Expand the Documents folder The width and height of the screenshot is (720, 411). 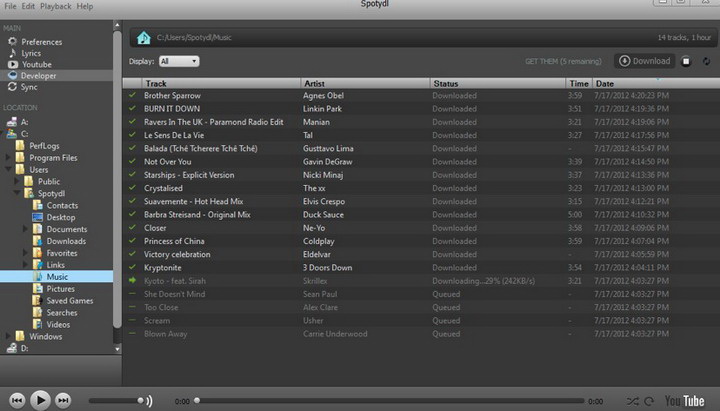tap(25, 229)
